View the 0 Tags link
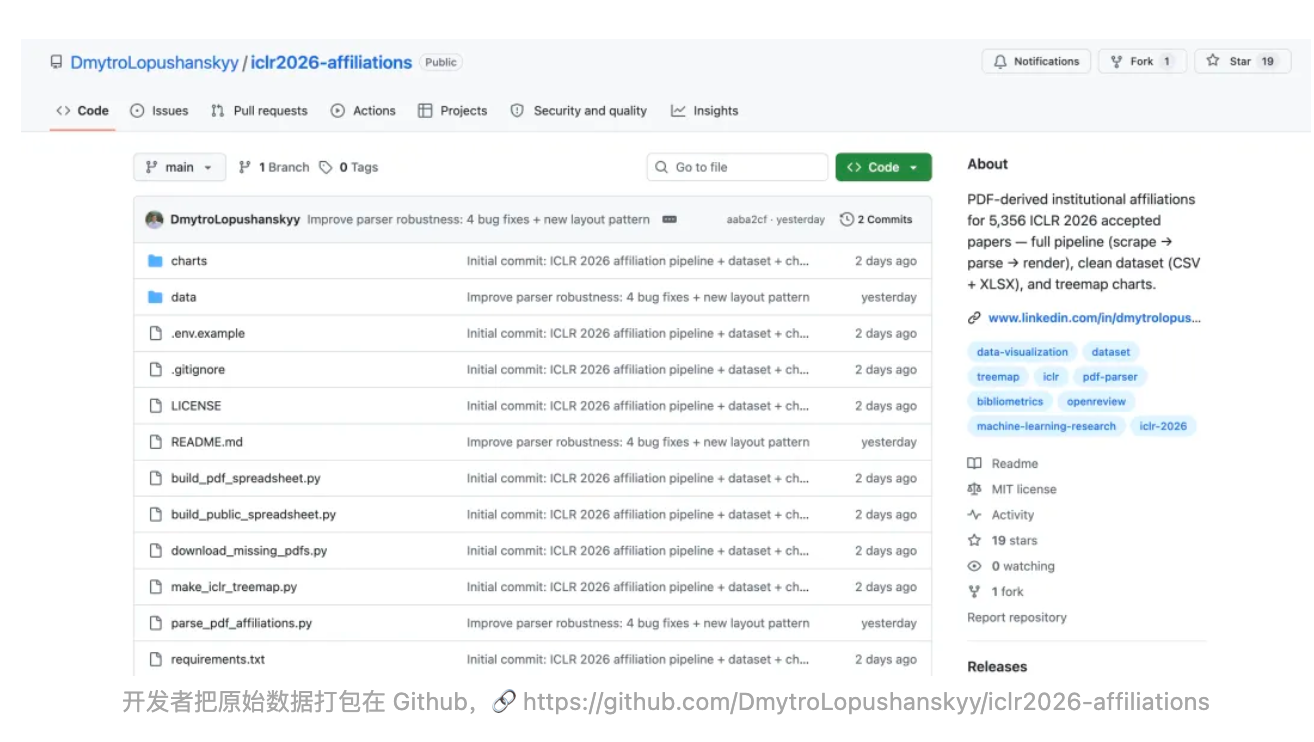The image size is (1314, 742). pyautogui.click(x=349, y=167)
